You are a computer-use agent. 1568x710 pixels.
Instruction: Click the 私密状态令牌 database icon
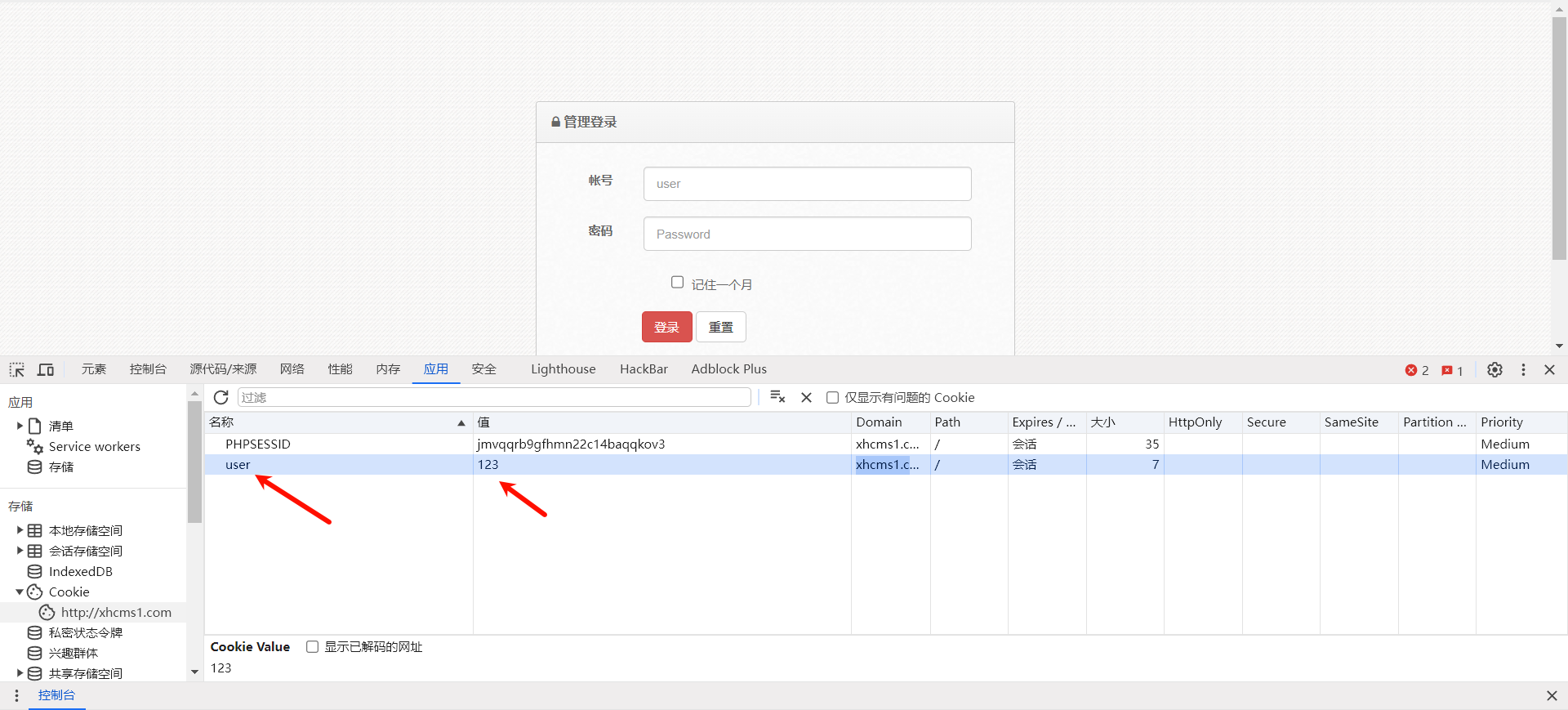pos(34,632)
